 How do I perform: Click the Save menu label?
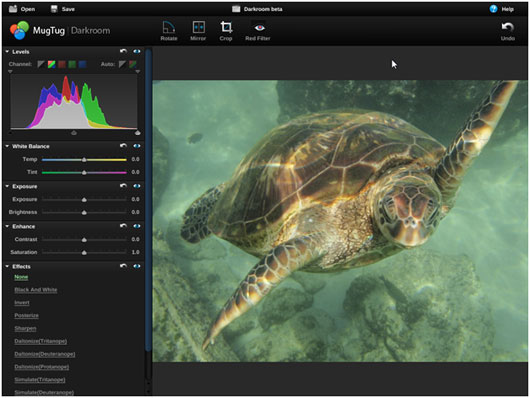coord(68,9)
